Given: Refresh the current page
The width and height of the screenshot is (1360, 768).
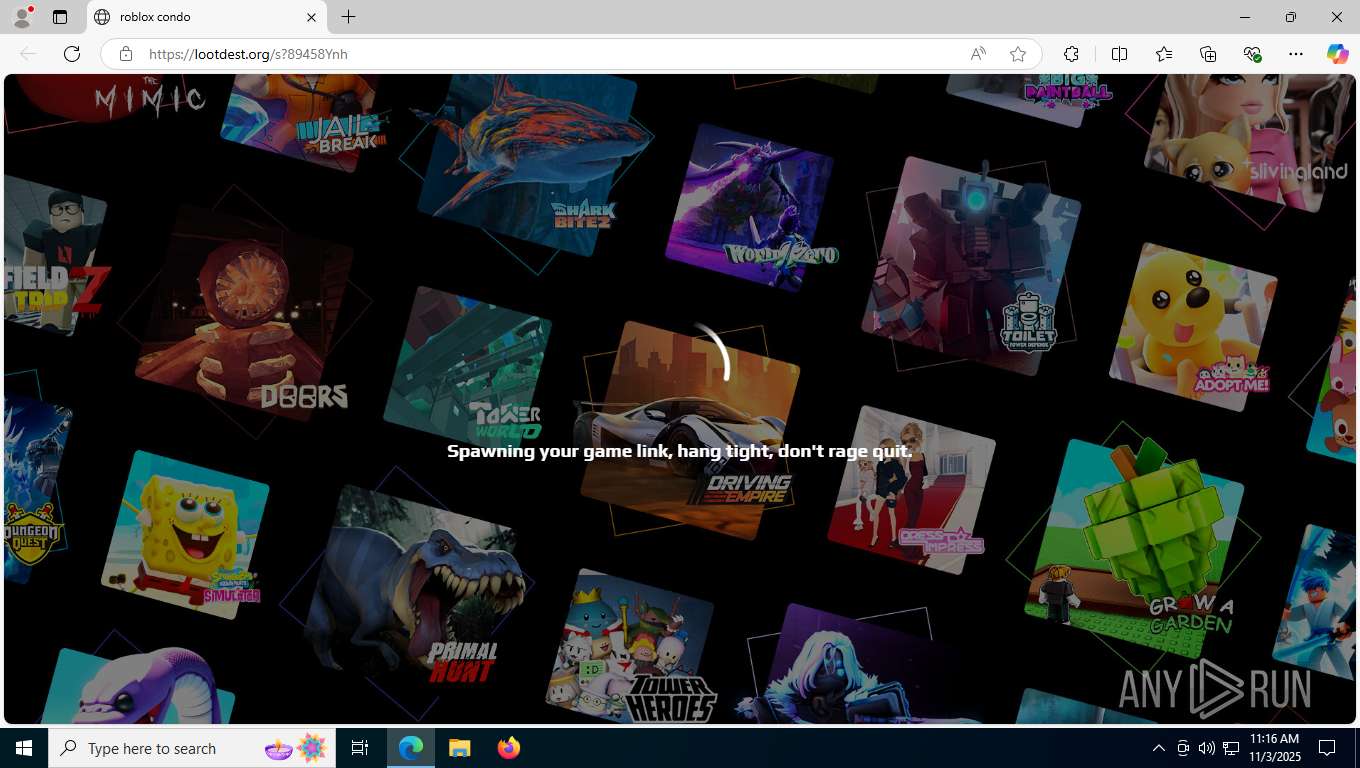Looking at the screenshot, I should pos(72,54).
